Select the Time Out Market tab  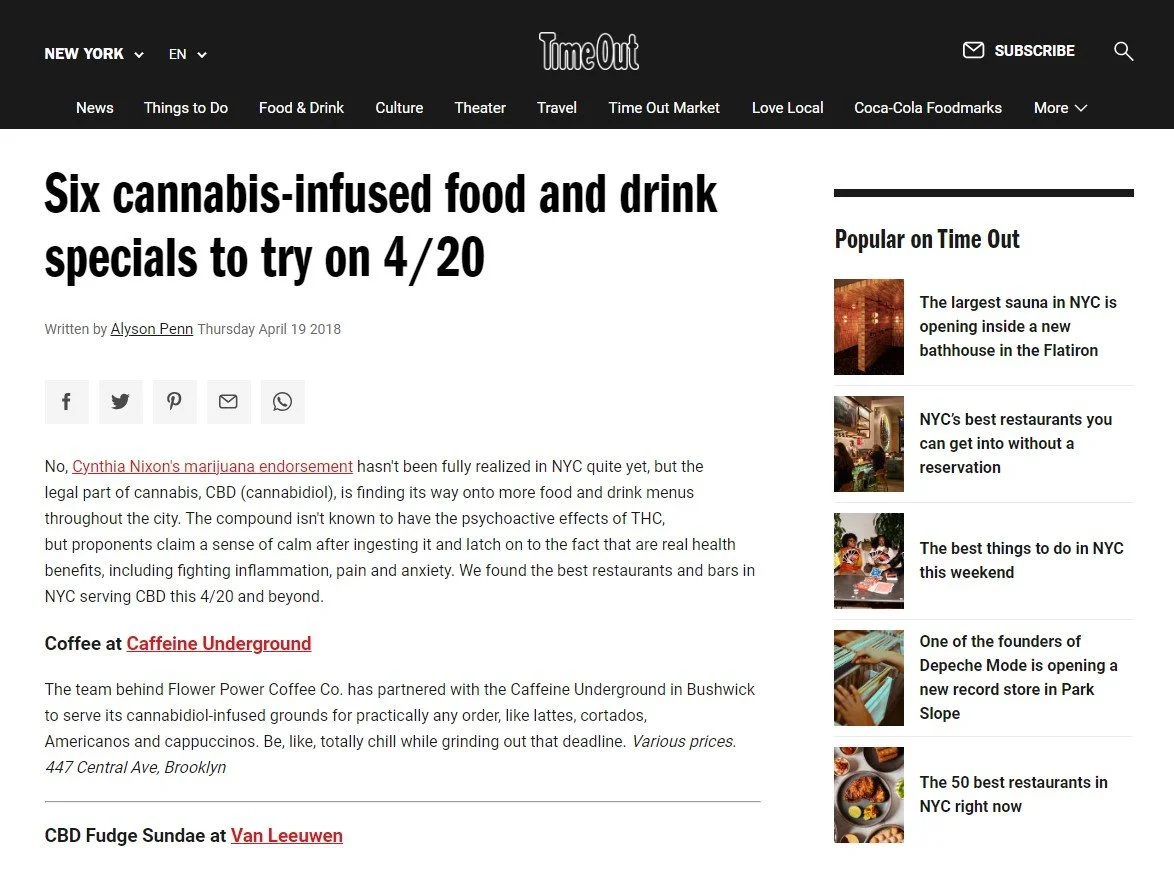pyautogui.click(x=663, y=108)
